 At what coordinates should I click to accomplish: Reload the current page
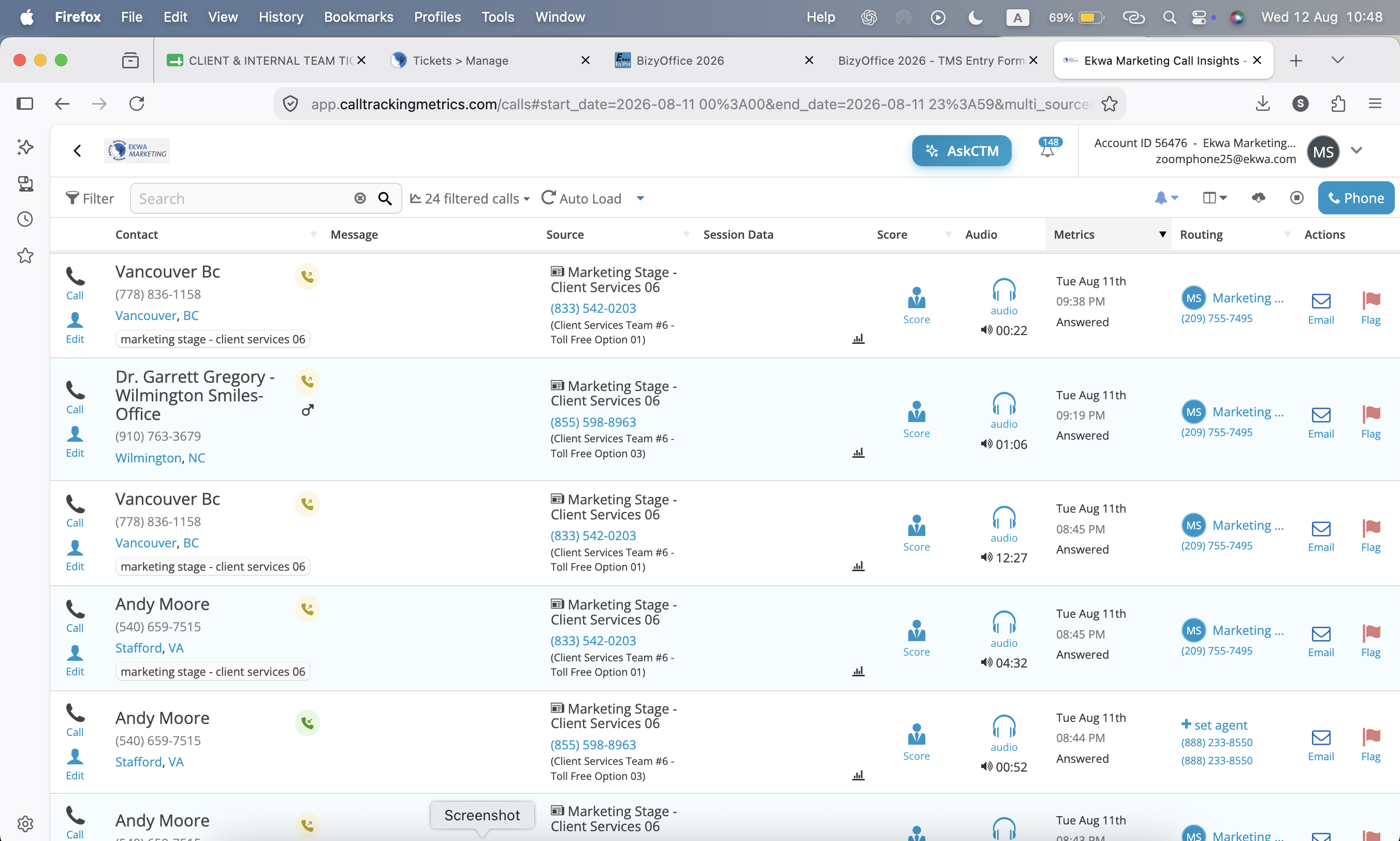[x=137, y=103]
